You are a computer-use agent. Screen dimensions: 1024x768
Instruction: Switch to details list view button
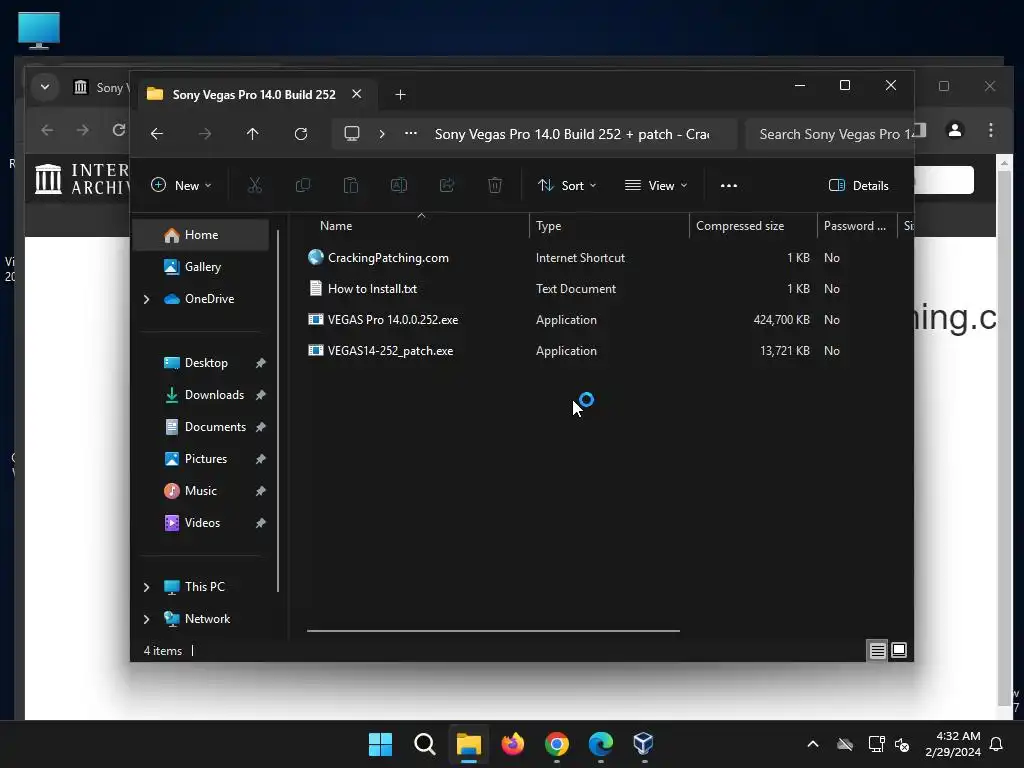(x=877, y=650)
